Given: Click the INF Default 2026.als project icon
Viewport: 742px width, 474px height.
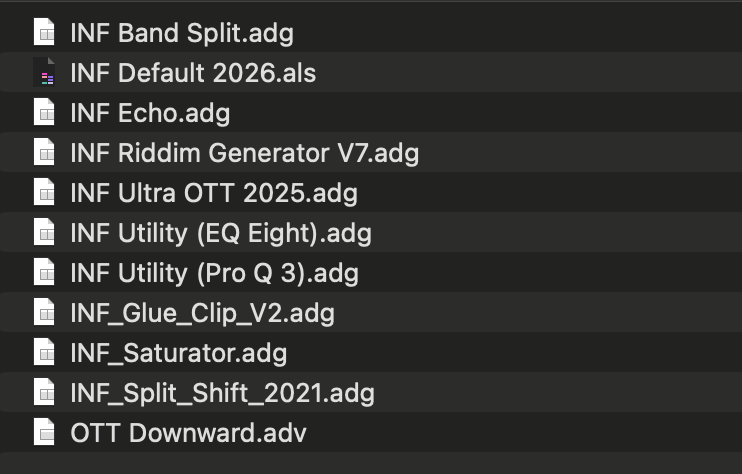Looking at the screenshot, I should [x=44, y=73].
